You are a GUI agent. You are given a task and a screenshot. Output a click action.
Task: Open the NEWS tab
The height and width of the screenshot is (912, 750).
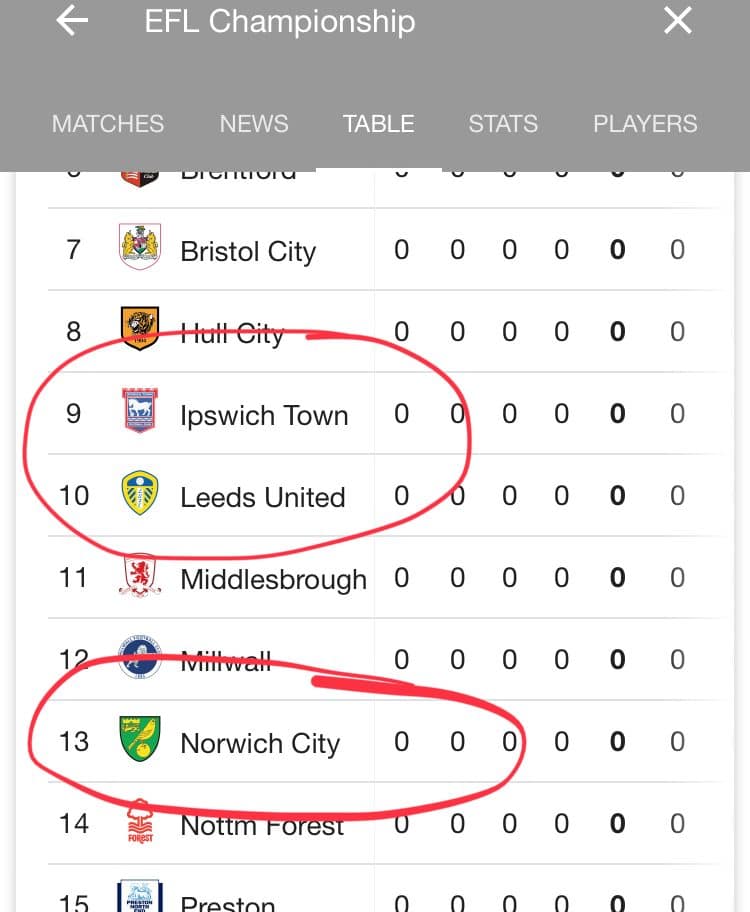[x=254, y=124]
